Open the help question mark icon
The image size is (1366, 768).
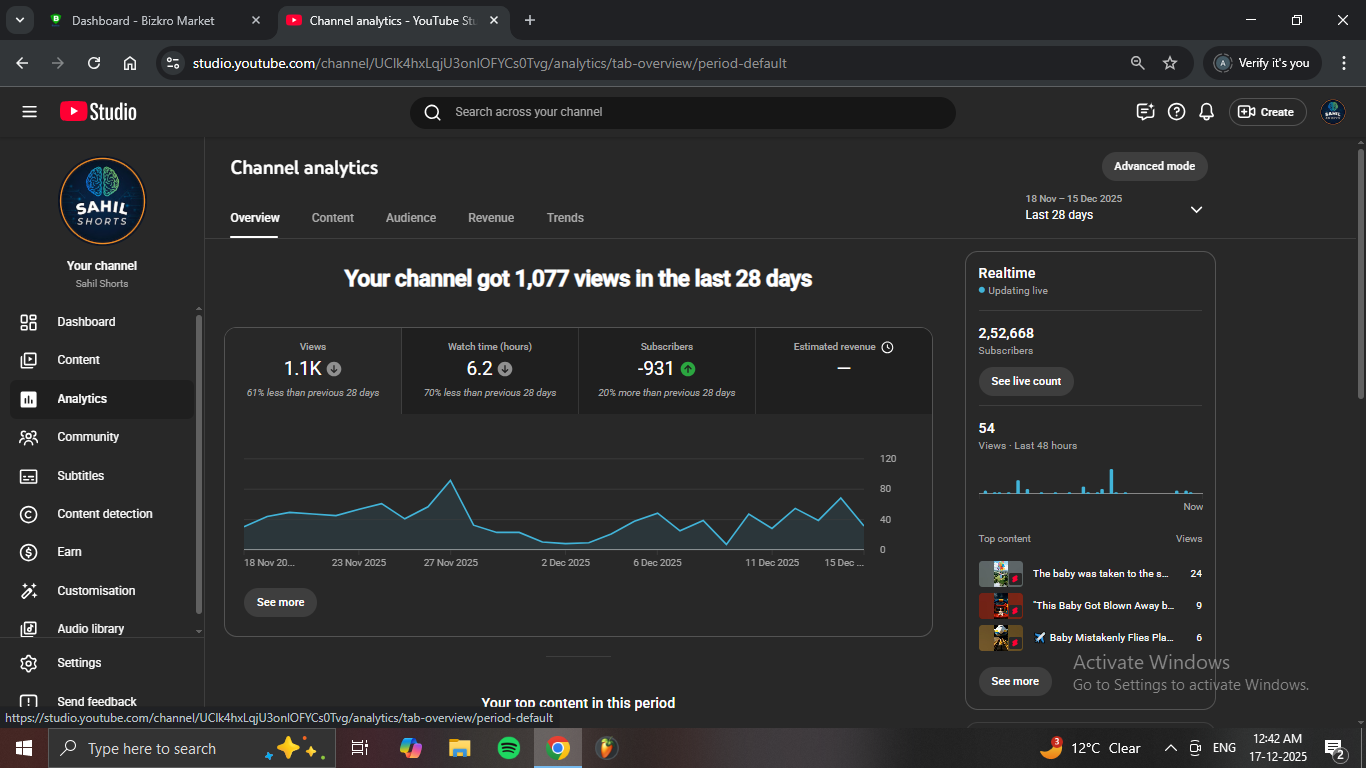tap(1177, 112)
